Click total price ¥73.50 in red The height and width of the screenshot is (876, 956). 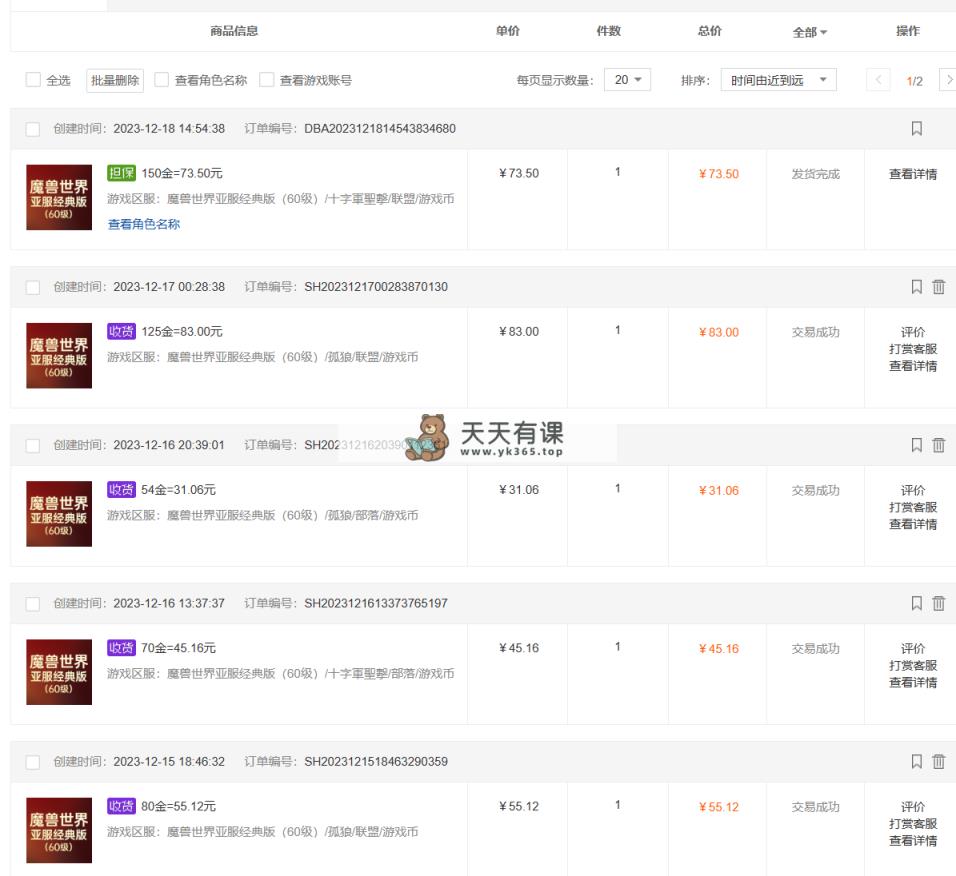(x=718, y=174)
